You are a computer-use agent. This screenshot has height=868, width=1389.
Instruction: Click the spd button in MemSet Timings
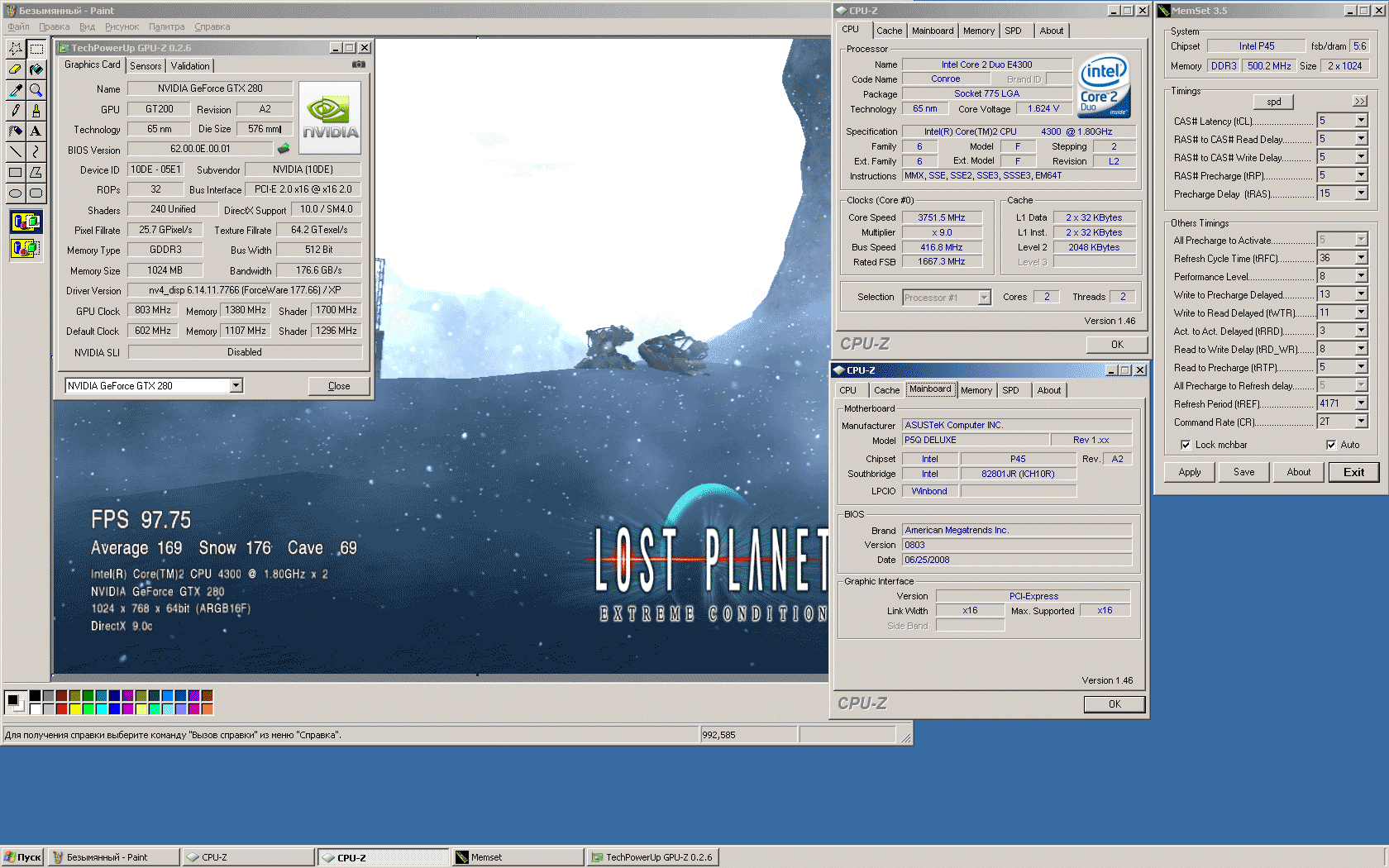pos(1274,102)
